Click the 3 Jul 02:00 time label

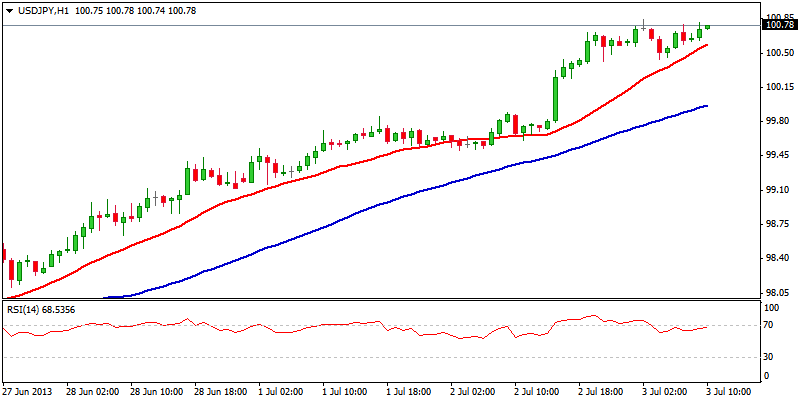[665, 392]
